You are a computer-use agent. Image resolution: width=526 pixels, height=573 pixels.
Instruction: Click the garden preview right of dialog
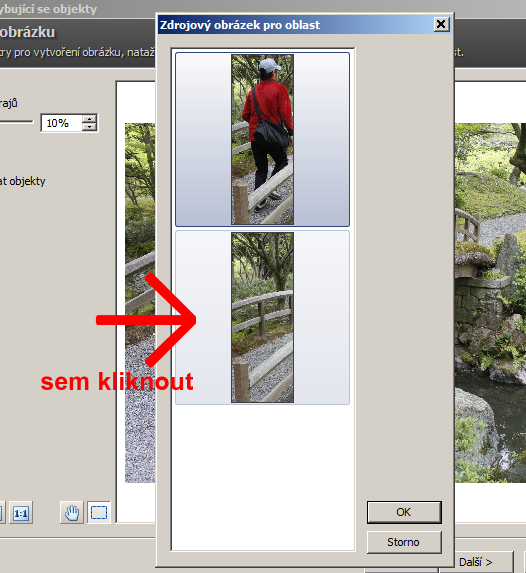click(x=490, y=303)
